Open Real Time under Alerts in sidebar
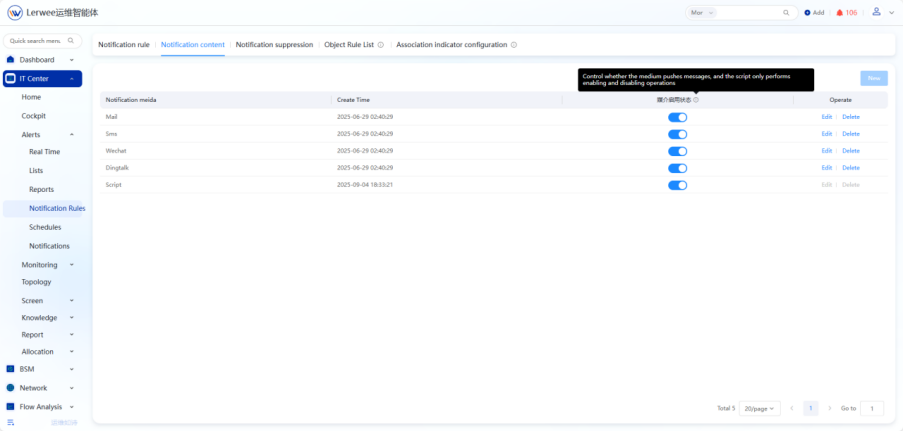 point(44,152)
